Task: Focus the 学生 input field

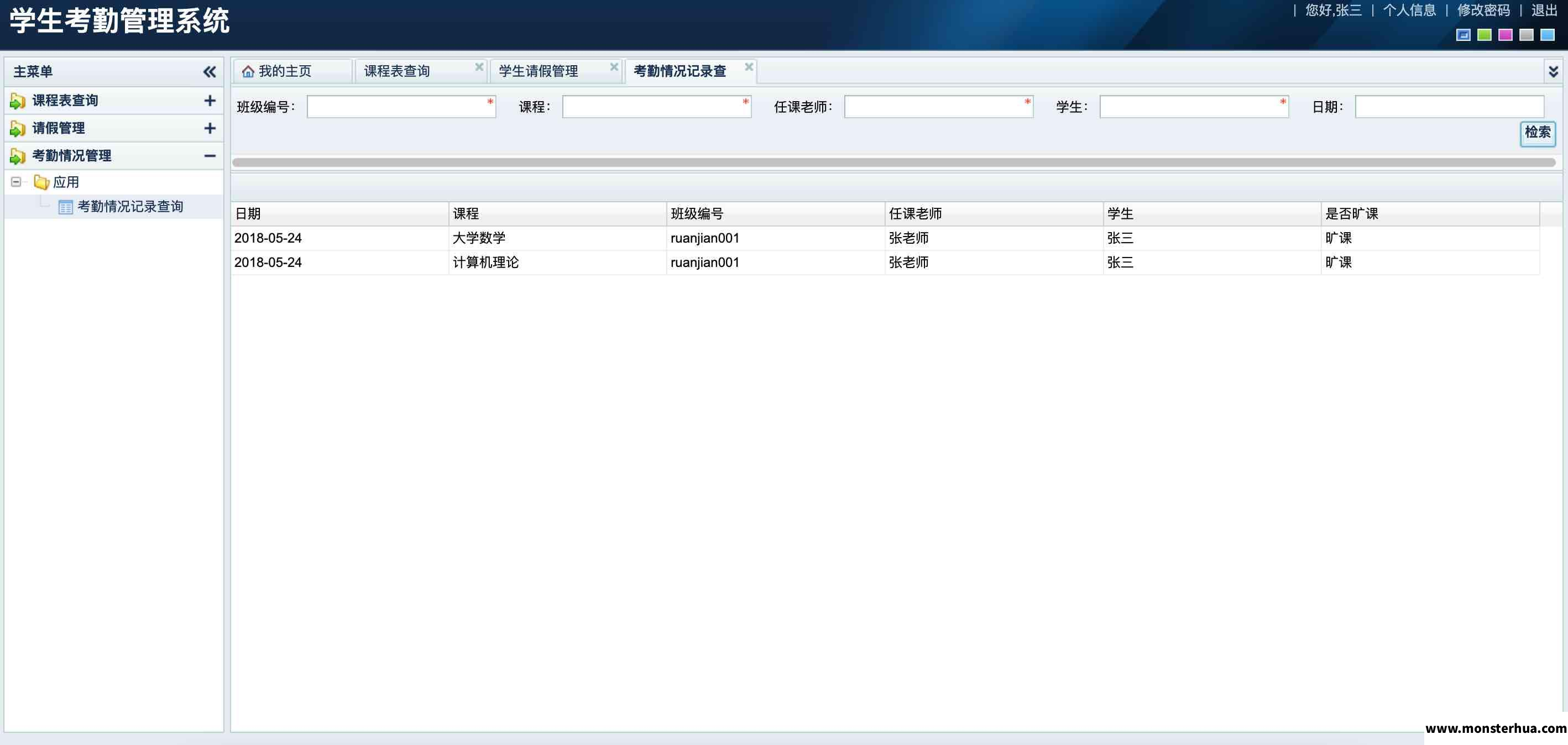Action: pyautogui.click(x=1194, y=107)
